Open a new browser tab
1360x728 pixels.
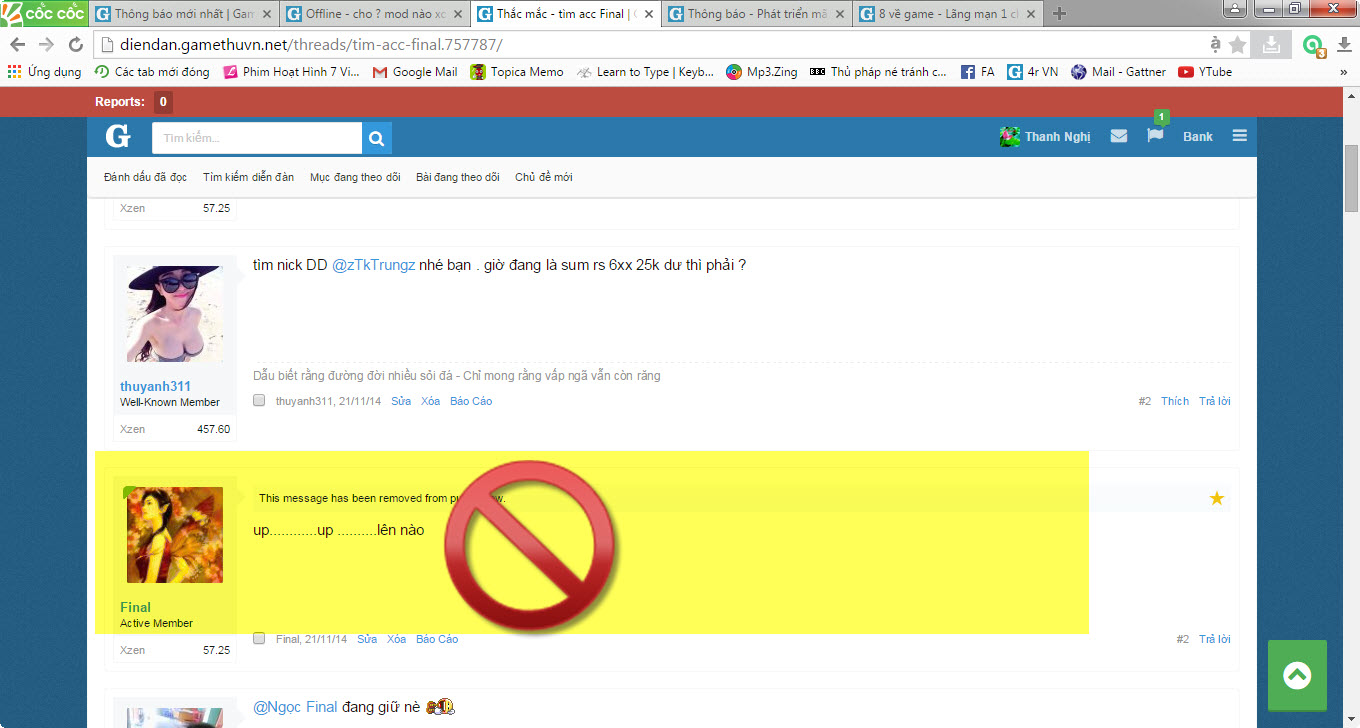point(1060,13)
